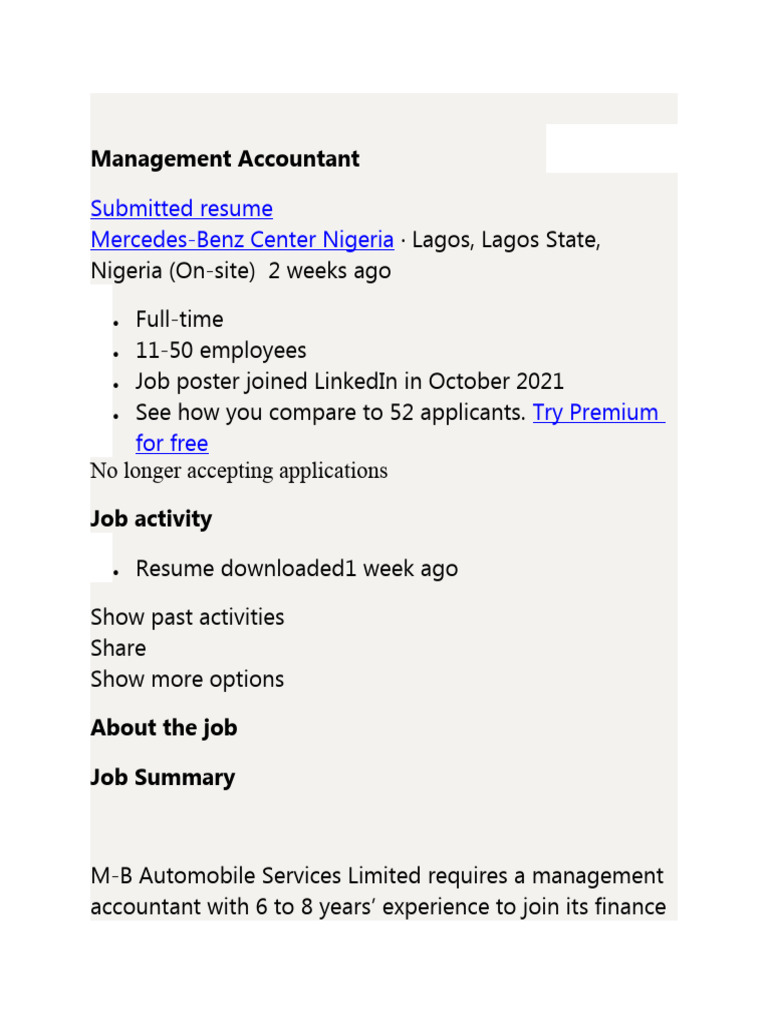
Task: Click the blank white box beside the title
Action: [x=611, y=148]
